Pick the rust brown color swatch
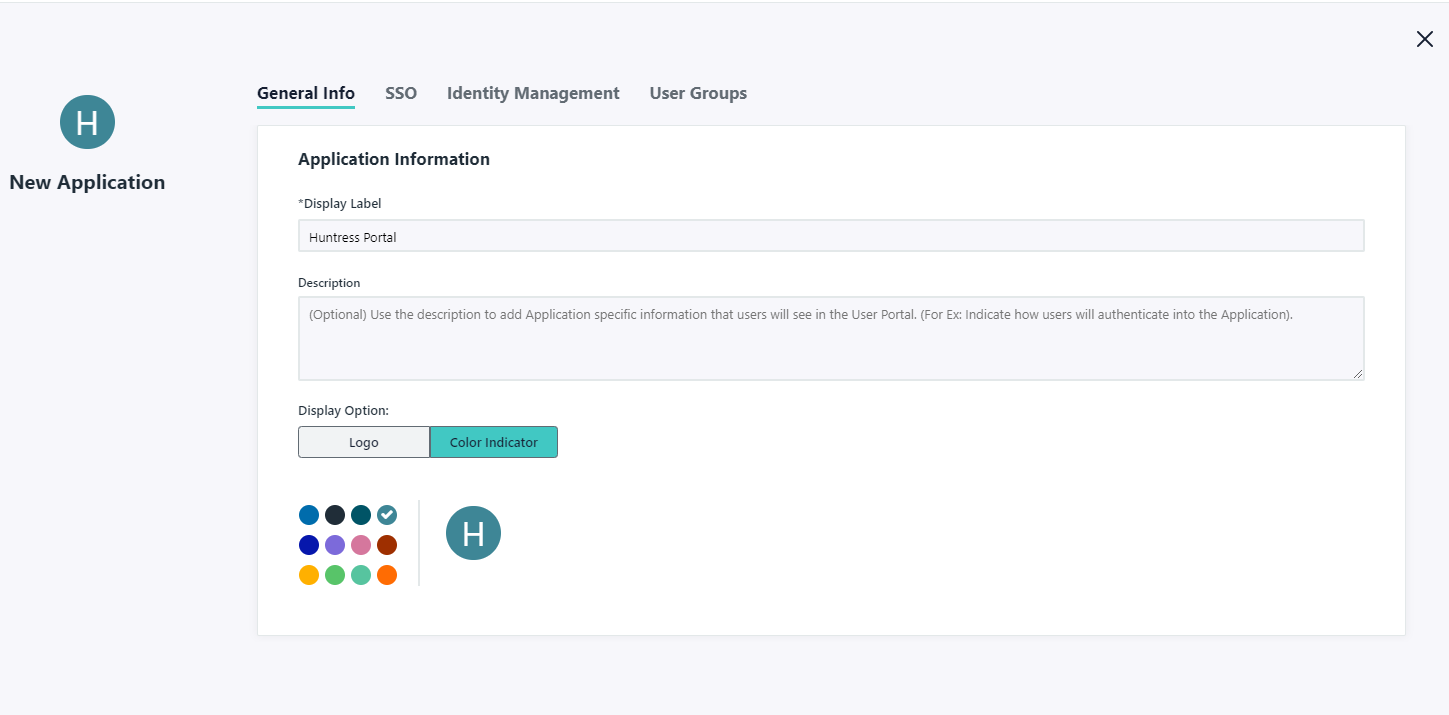 coord(387,545)
